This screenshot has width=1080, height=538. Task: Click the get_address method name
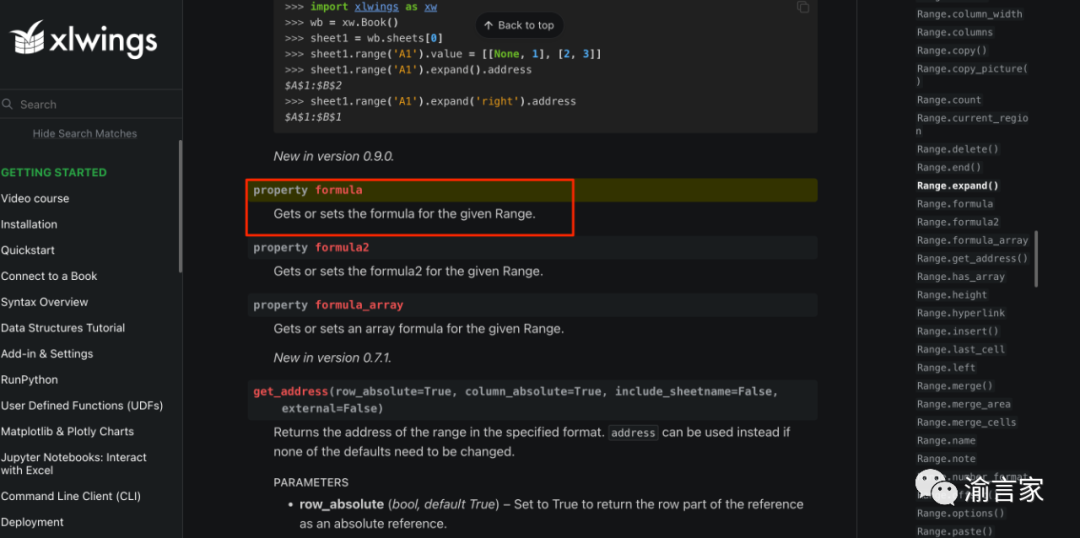[x=291, y=392]
